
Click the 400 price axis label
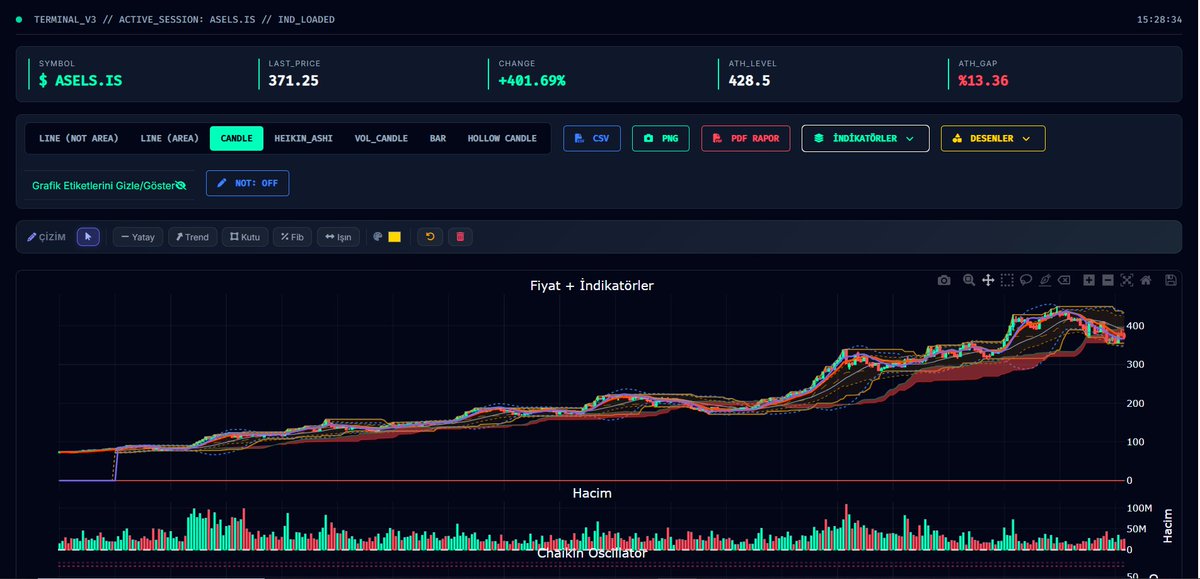[1137, 326]
